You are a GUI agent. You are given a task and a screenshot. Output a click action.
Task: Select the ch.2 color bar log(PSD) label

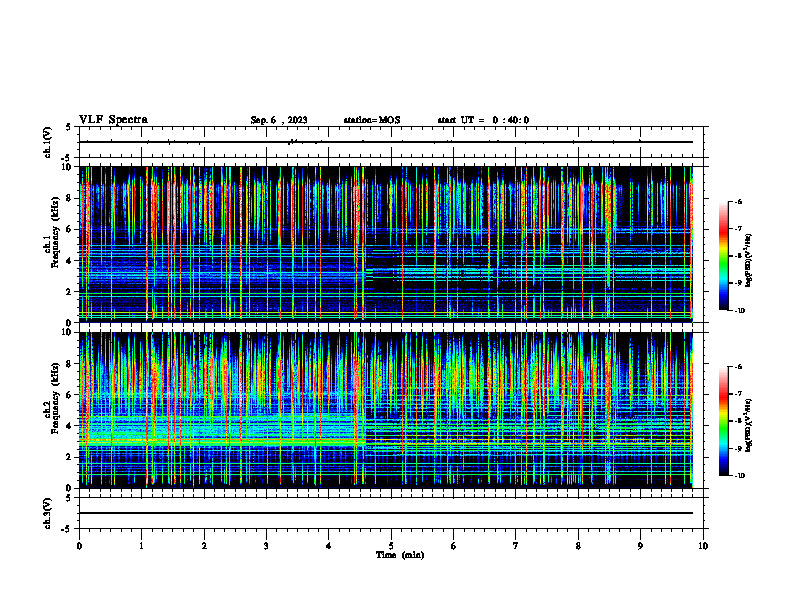[x=749, y=426]
